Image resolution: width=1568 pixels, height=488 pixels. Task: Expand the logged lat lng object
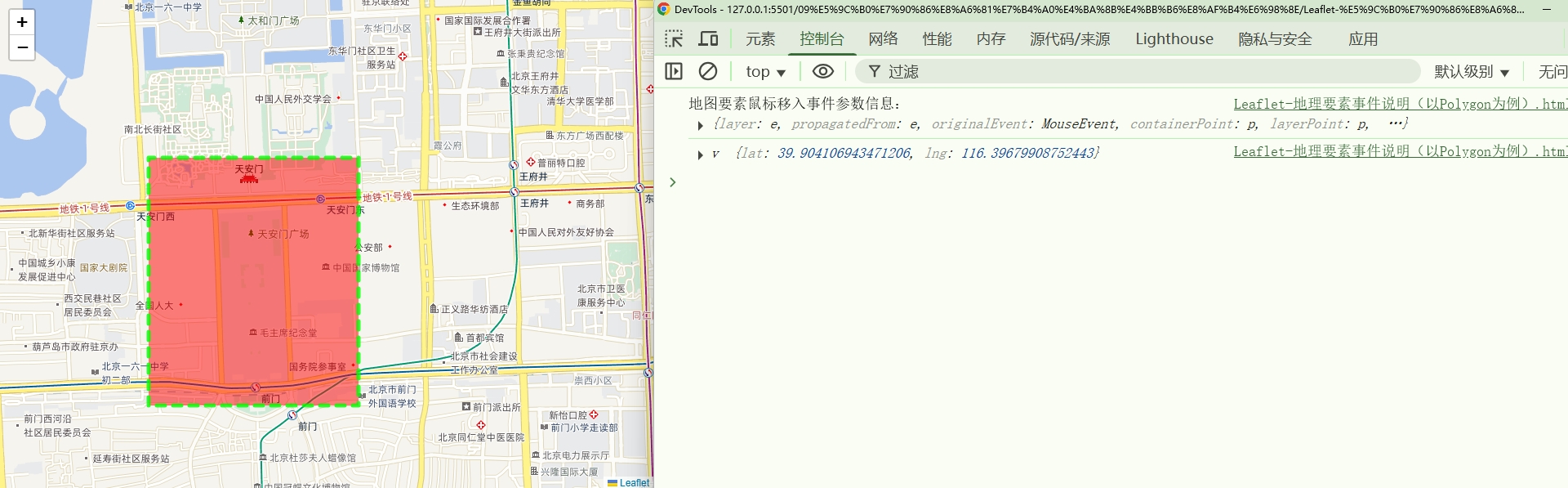[x=700, y=154]
